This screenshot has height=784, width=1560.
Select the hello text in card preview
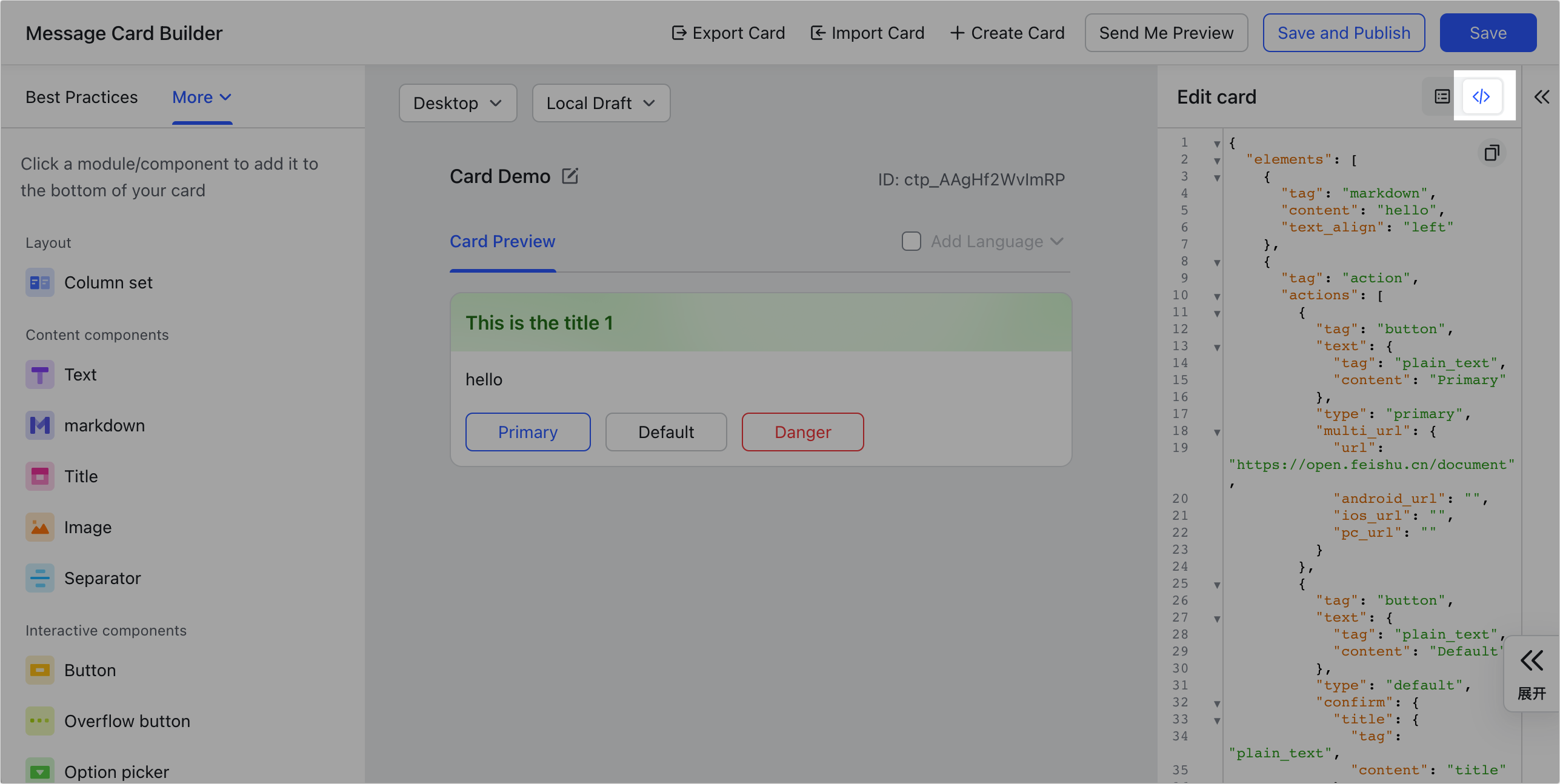pyautogui.click(x=484, y=379)
